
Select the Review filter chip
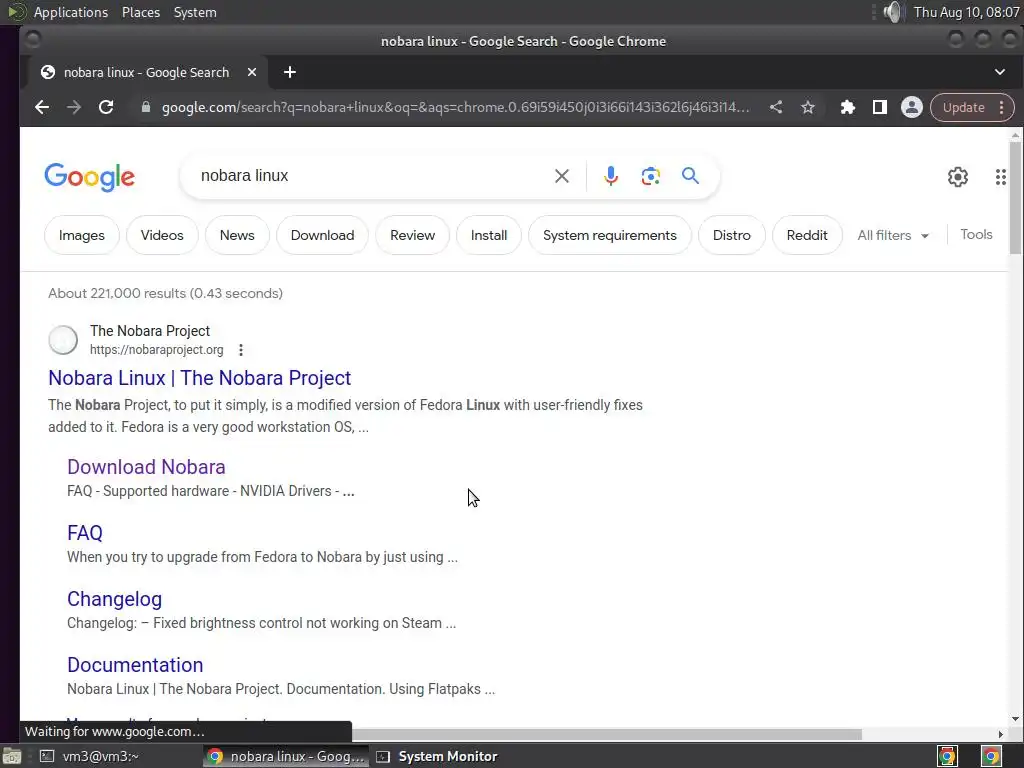[x=412, y=235]
